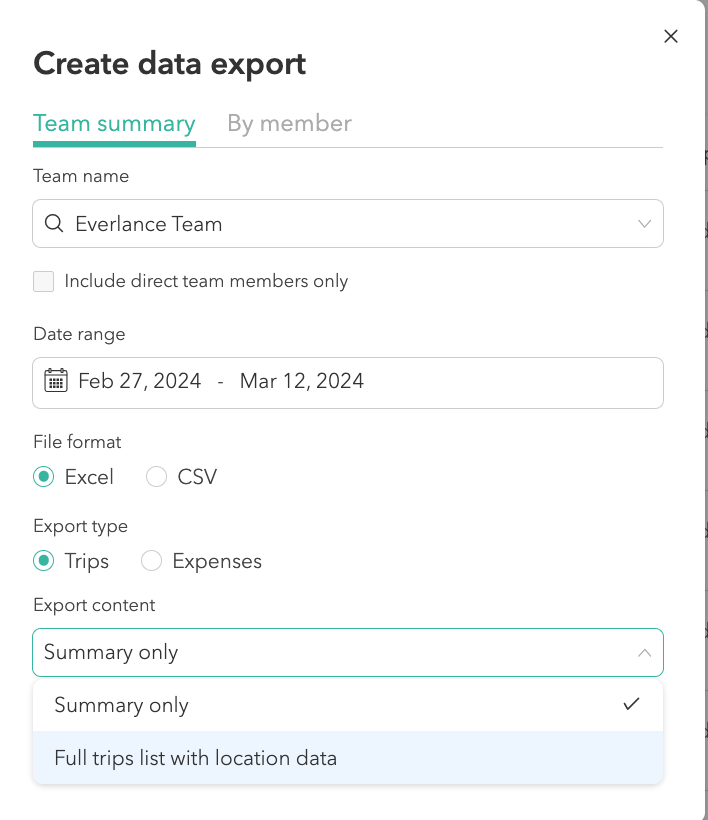Select the Trips export type radio button
This screenshot has height=820, width=708.
pos(44,561)
